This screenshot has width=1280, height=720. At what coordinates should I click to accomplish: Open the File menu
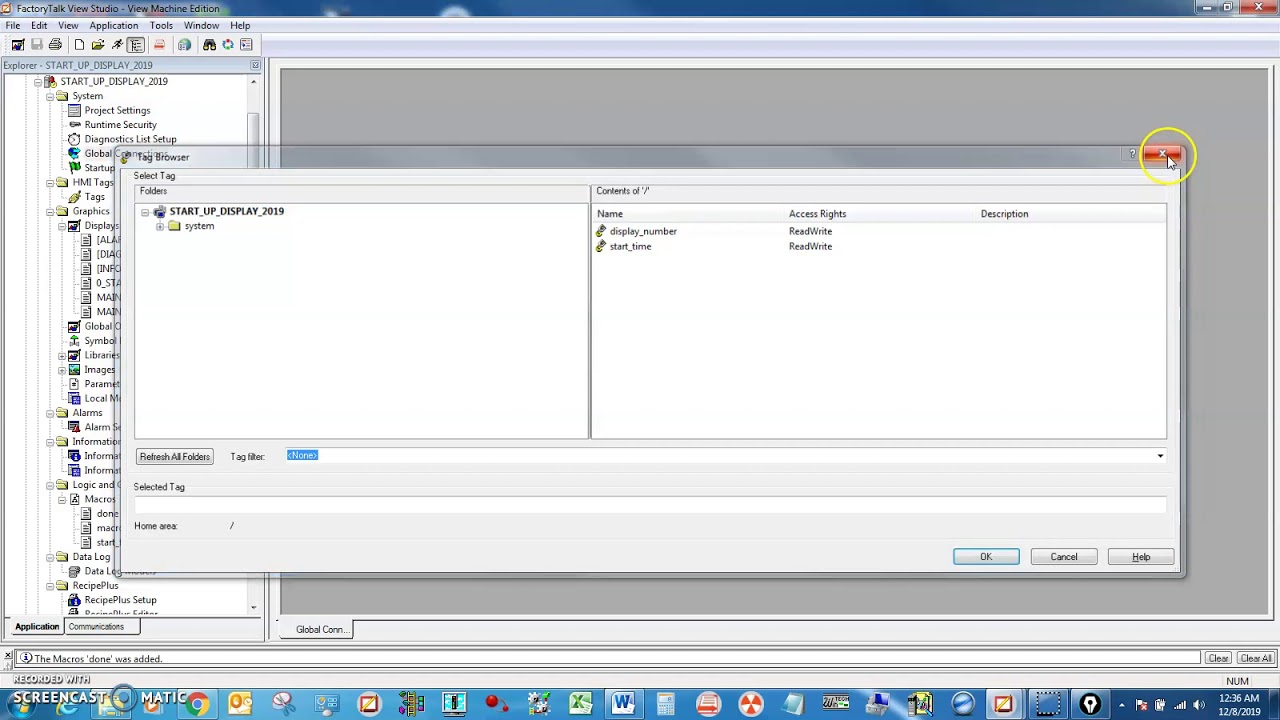click(13, 25)
